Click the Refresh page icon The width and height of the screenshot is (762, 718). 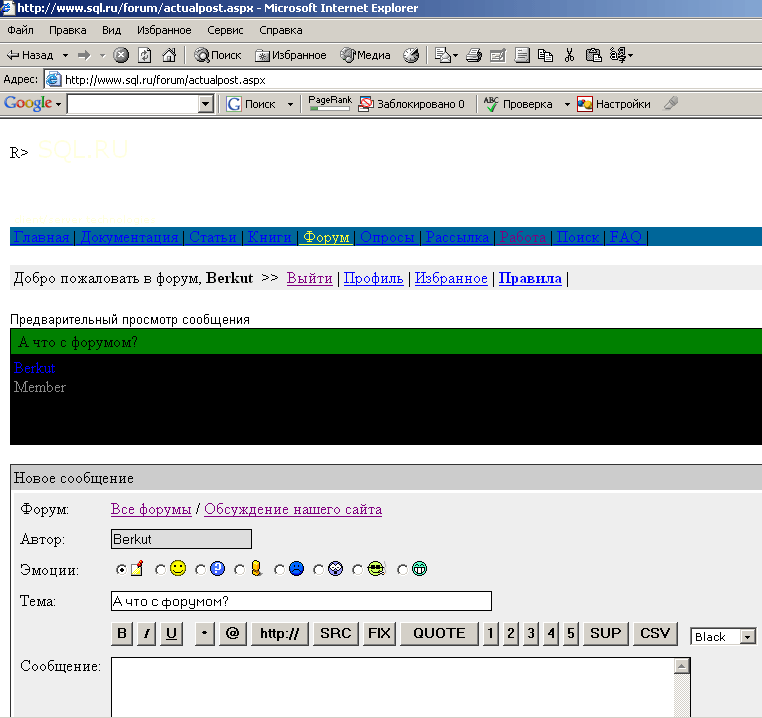click(145, 55)
